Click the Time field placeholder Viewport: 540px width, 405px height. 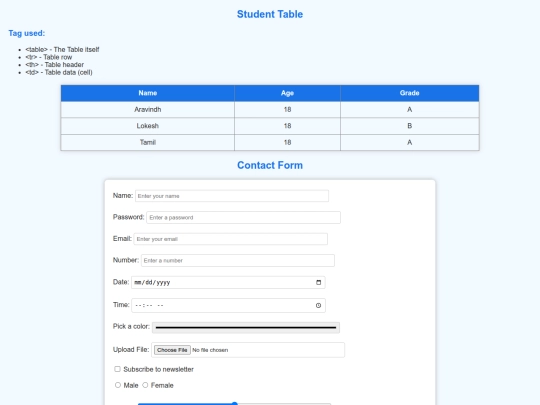(149, 305)
